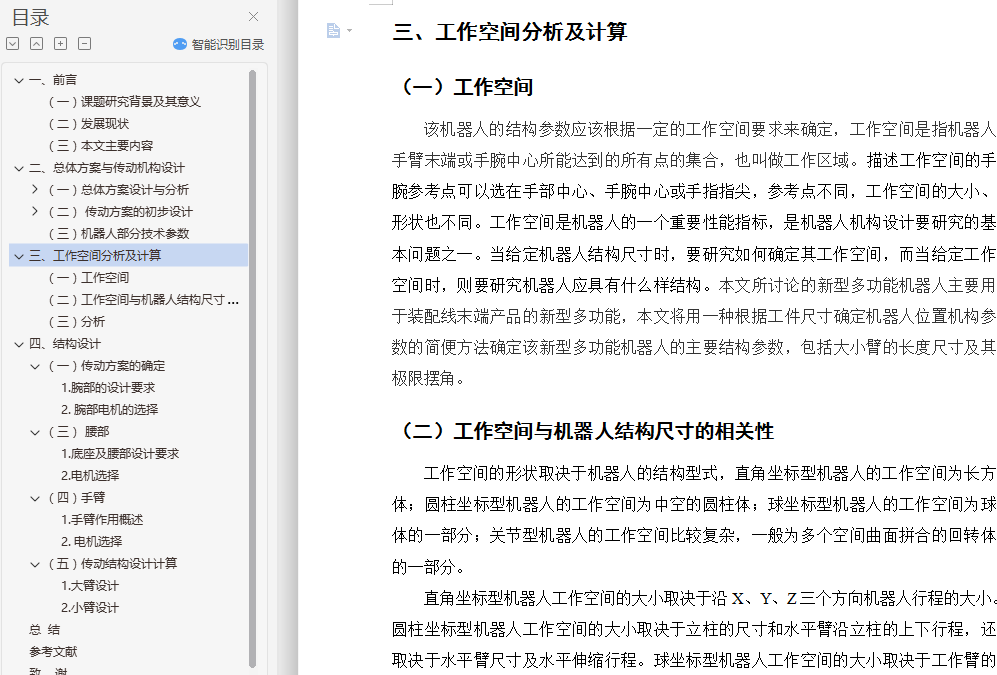
Task: Go to 一、前言 heading
Action: [53, 80]
